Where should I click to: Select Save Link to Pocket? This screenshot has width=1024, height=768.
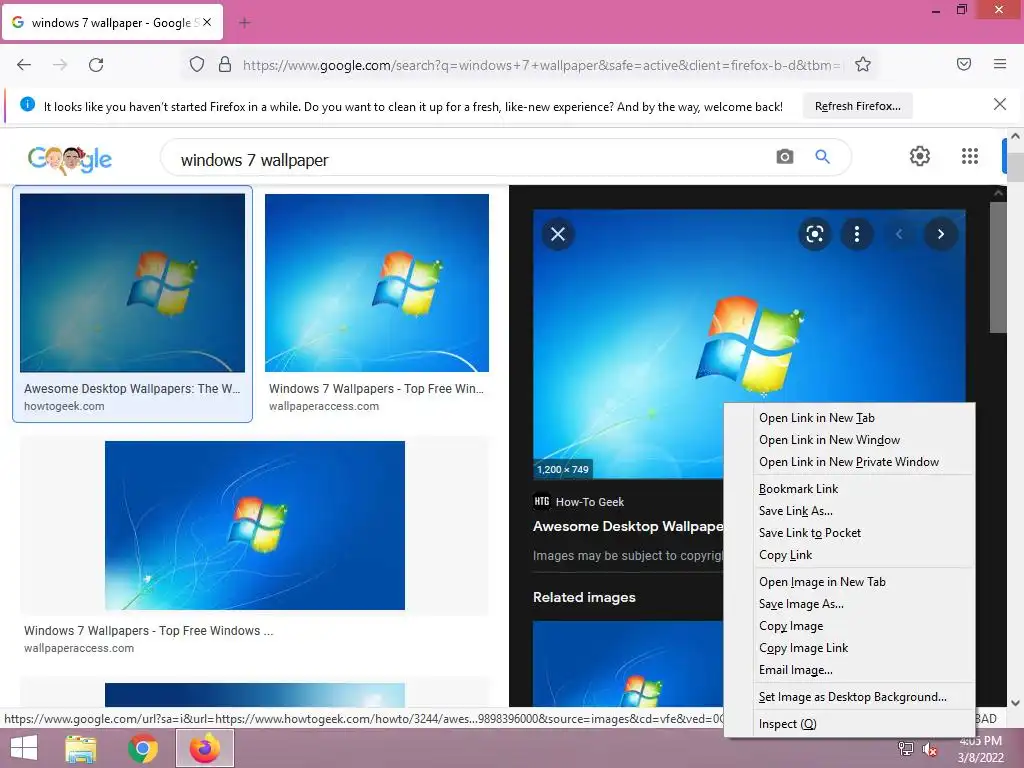point(810,533)
